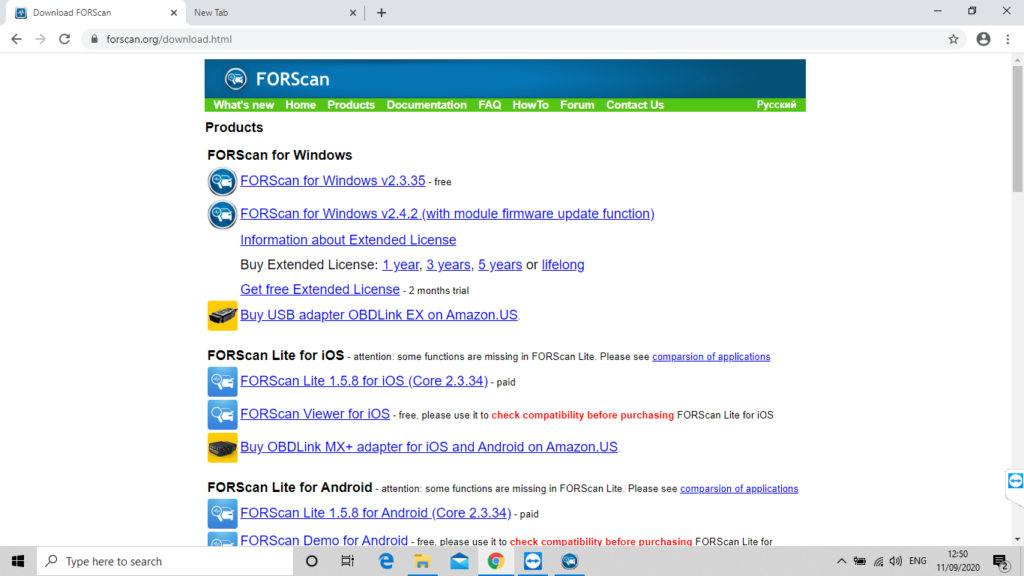Open the Products menu item

point(351,105)
